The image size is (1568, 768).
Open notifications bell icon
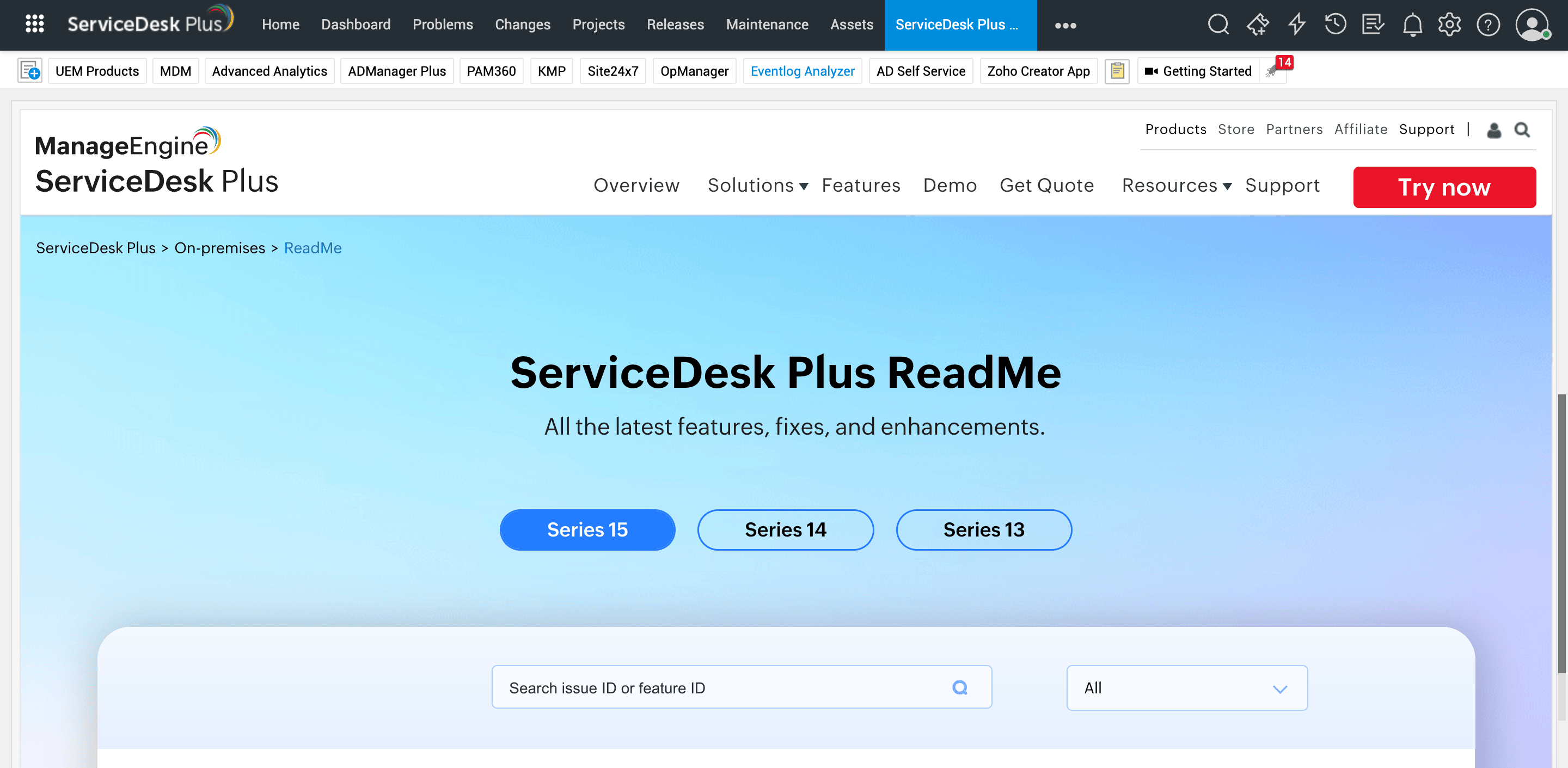(1412, 25)
